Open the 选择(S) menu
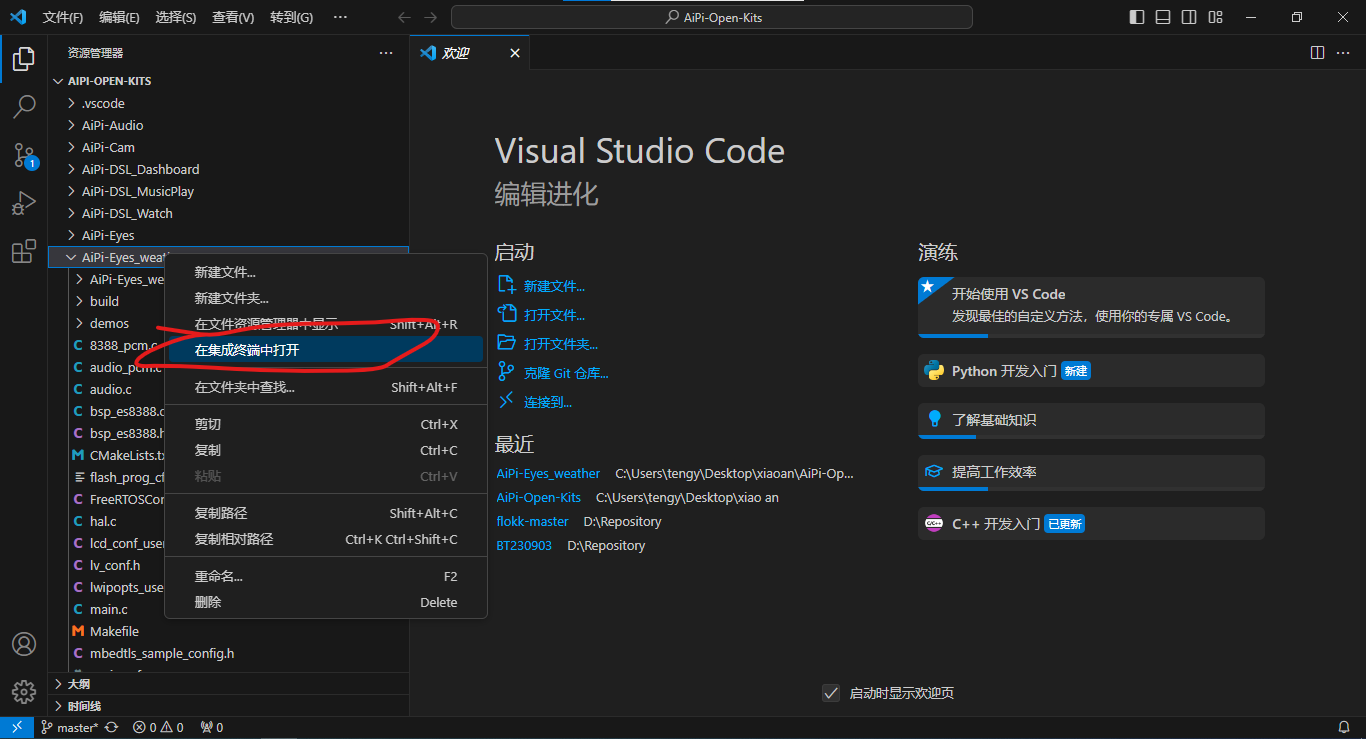Screen dimensions: 1366x739 tap(176, 17)
